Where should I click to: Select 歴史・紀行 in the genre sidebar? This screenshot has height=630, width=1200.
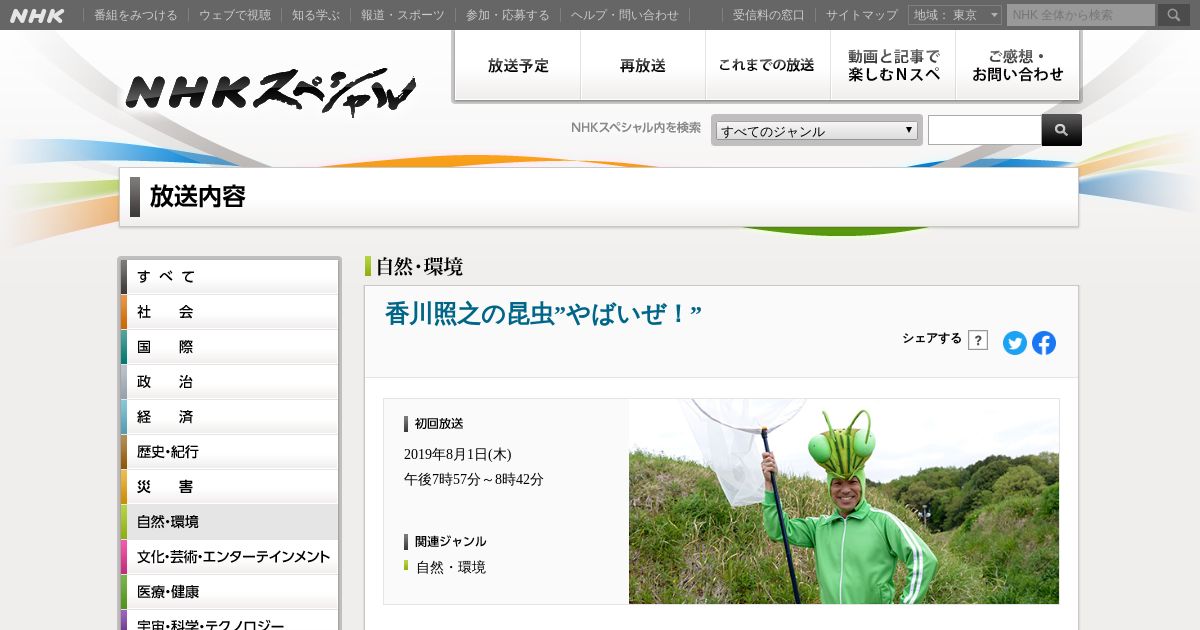pyautogui.click(x=230, y=452)
